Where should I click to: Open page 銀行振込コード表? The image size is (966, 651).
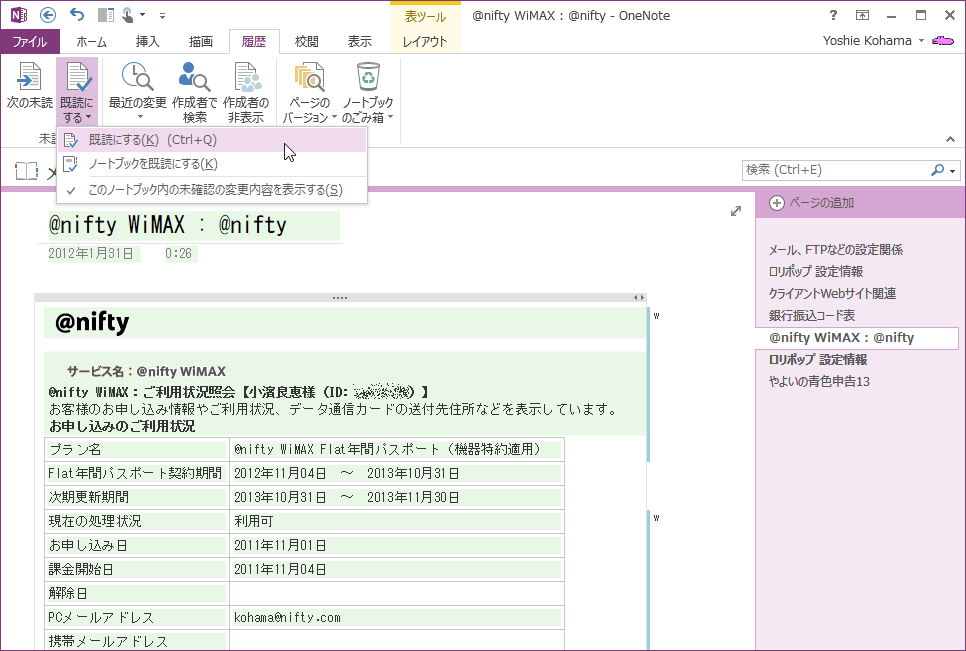[x=811, y=316]
